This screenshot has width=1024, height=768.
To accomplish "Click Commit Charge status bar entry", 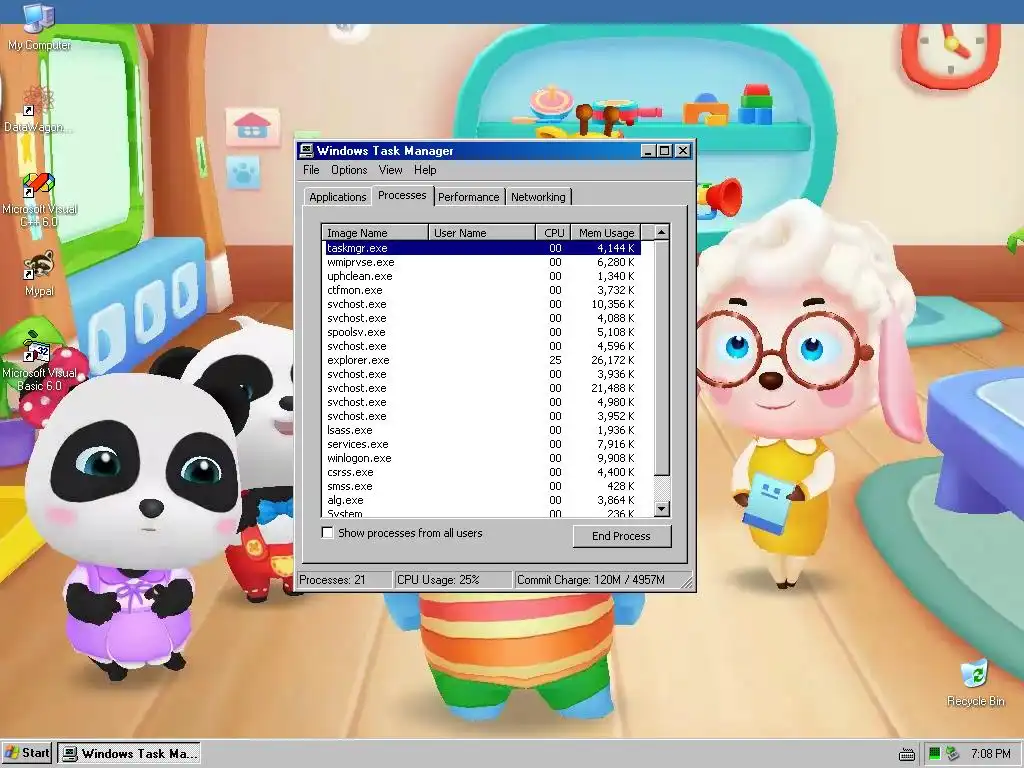I will click(x=598, y=580).
